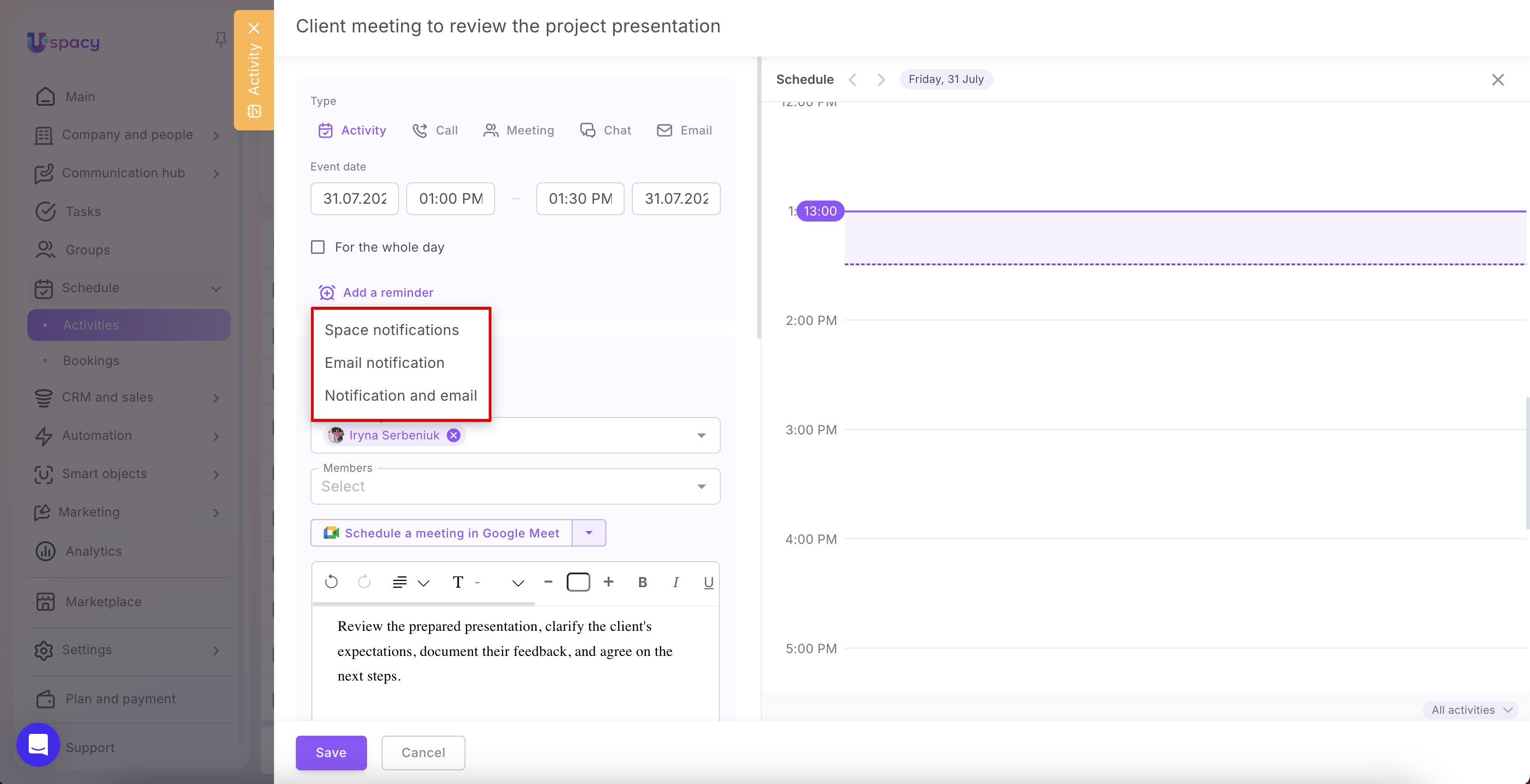Screen dimensions: 1530x784
Task: Collapse the Schedule sidebar section
Action: point(216,289)
